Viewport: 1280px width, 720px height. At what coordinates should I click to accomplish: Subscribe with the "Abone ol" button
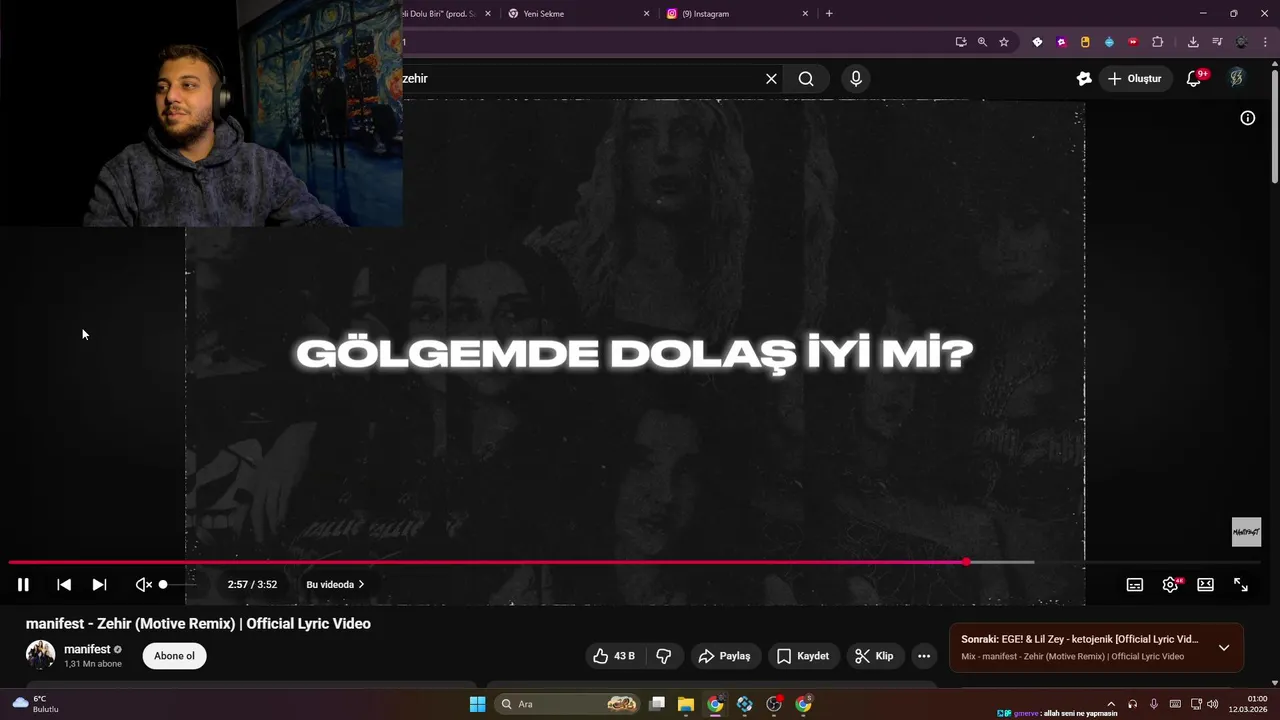[x=174, y=656]
